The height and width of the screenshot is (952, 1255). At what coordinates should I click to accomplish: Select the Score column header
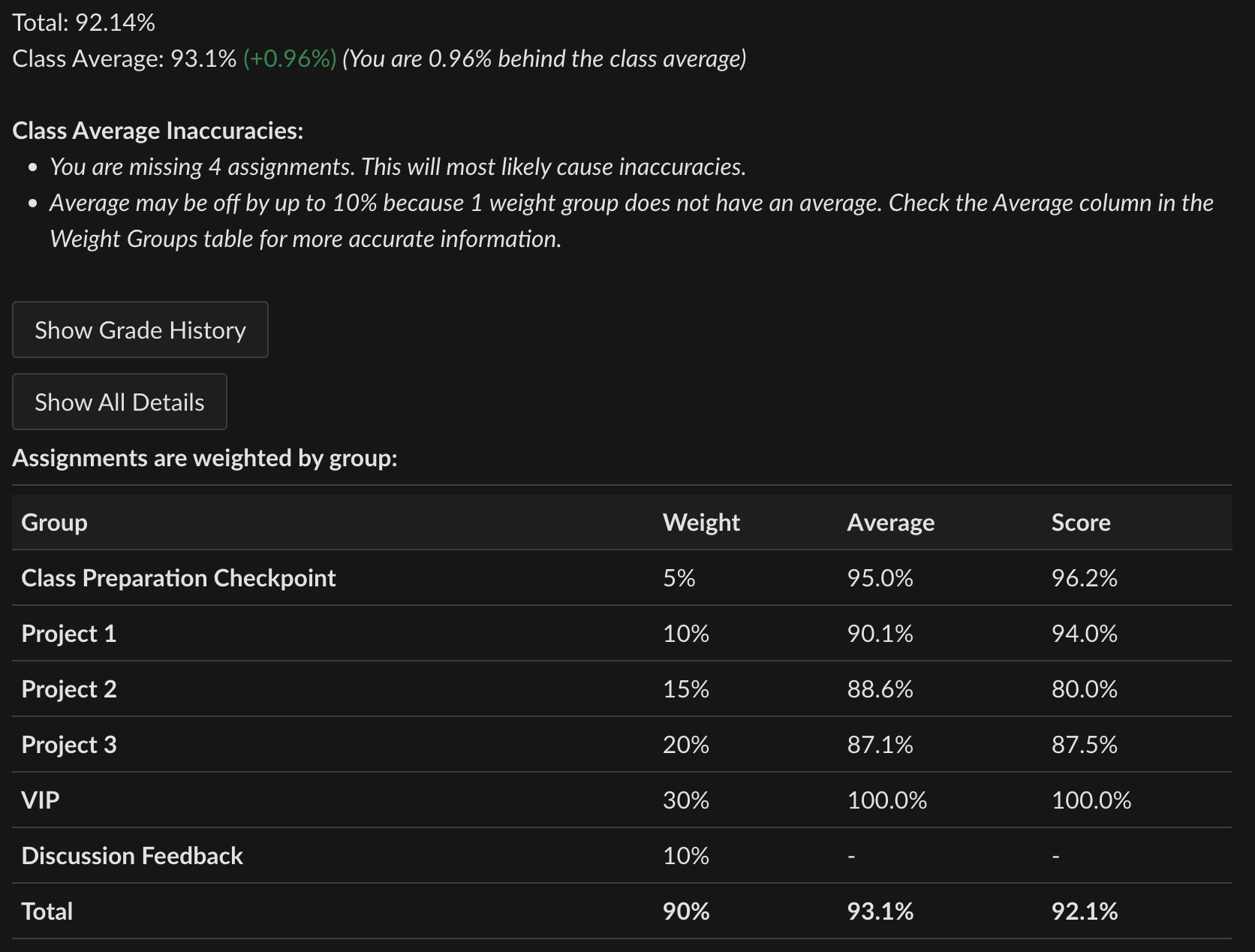pyautogui.click(x=1080, y=523)
